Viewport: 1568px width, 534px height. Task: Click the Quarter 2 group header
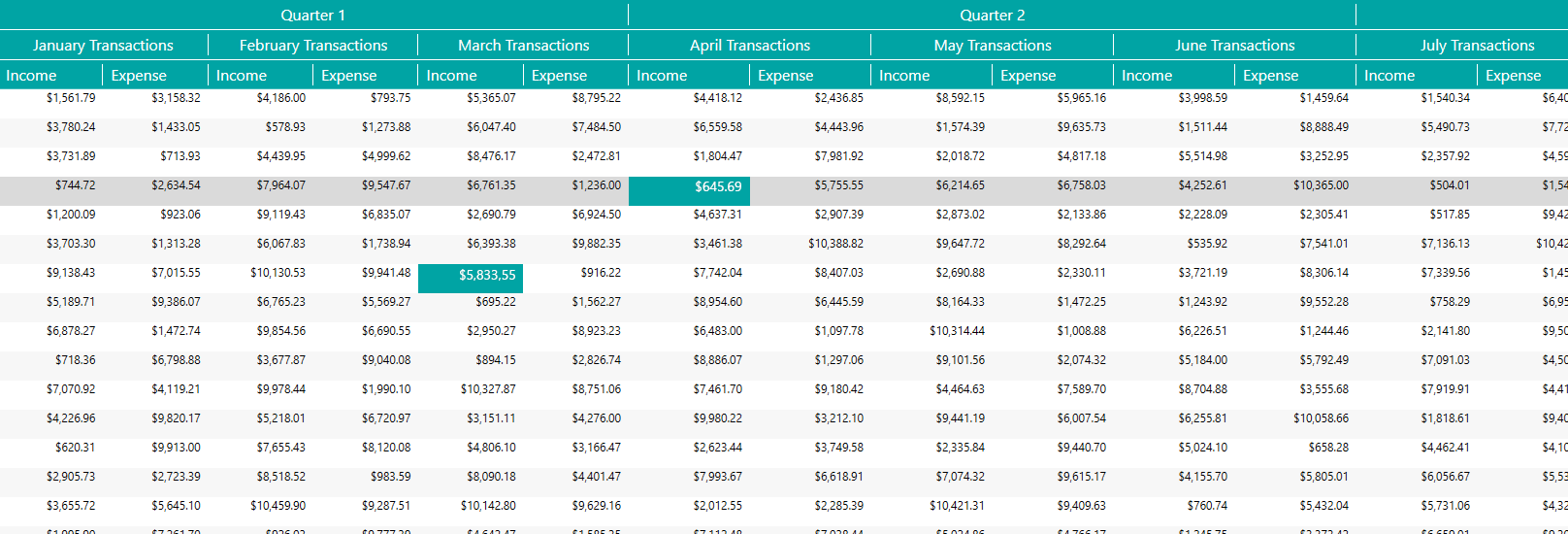pyautogui.click(x=992, y=16)
